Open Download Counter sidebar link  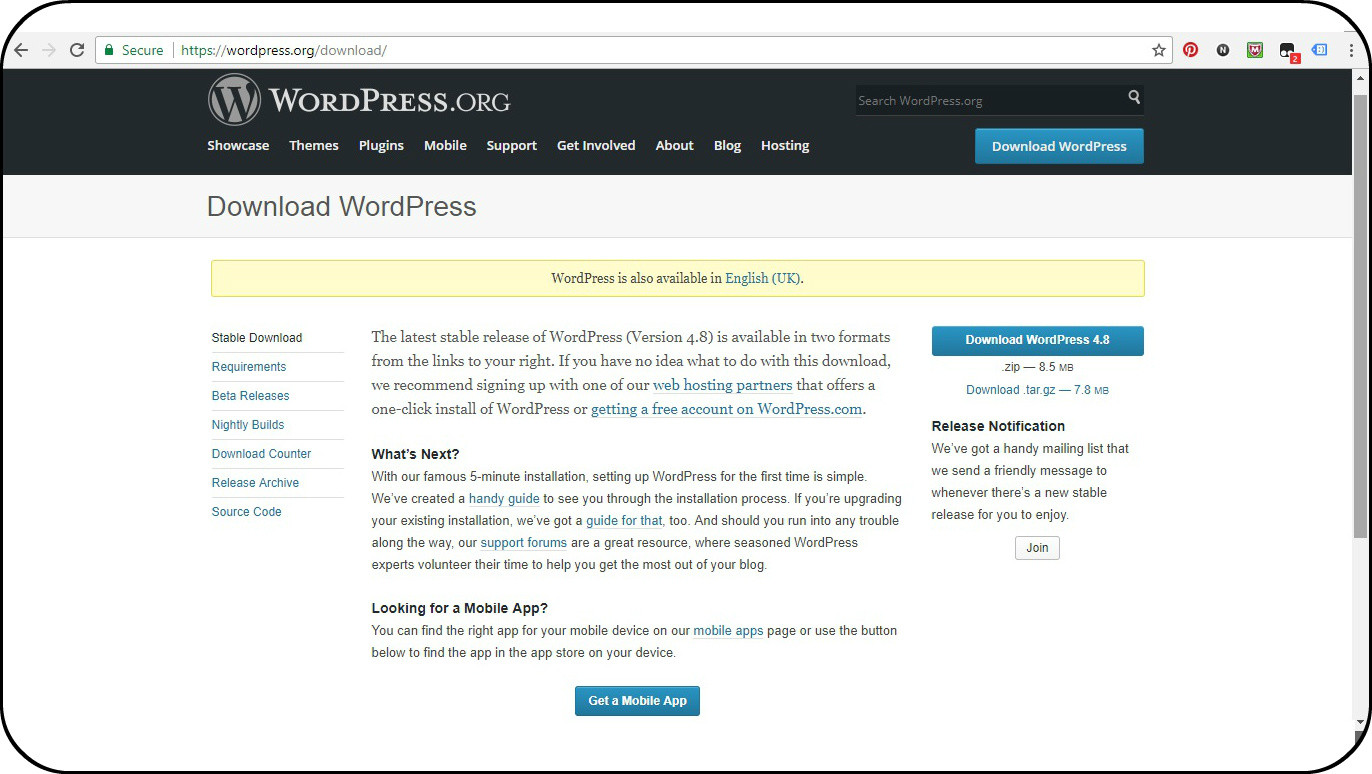[261, 454]
